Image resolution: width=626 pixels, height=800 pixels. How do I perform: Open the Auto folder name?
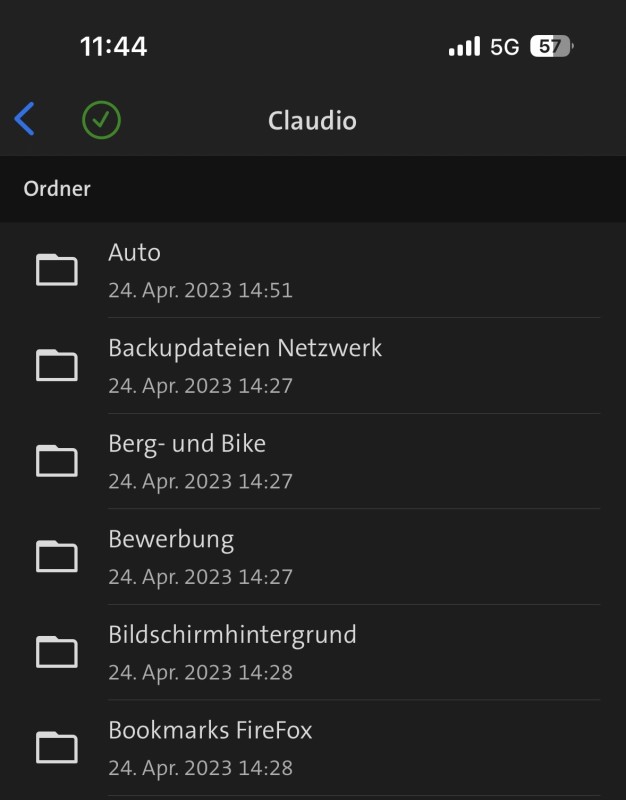(x=134, y=253)
